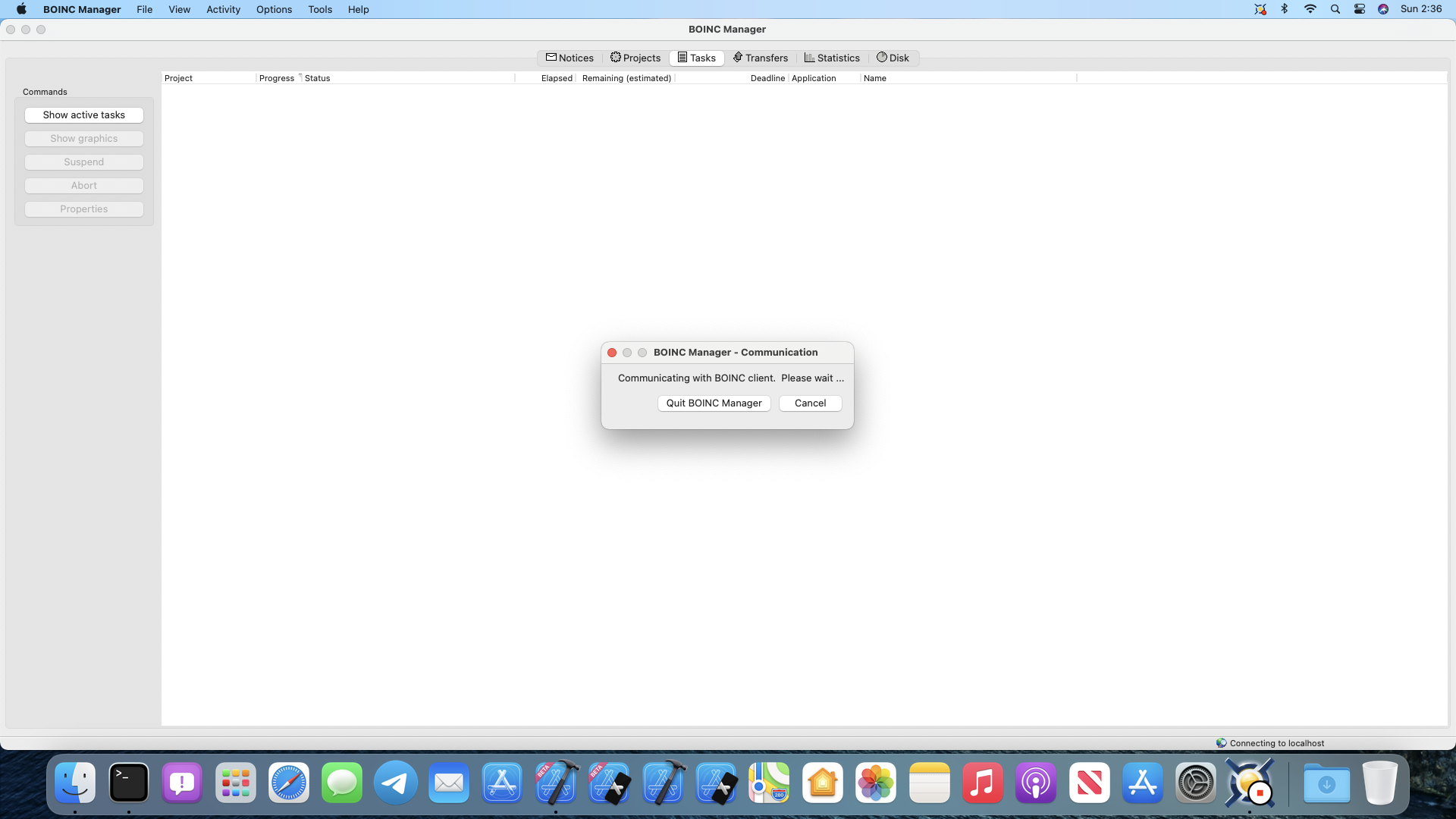1456x819 pixels.
Task: Click Quit BOINC Manager in the dialog
Action: coord(714,403)
